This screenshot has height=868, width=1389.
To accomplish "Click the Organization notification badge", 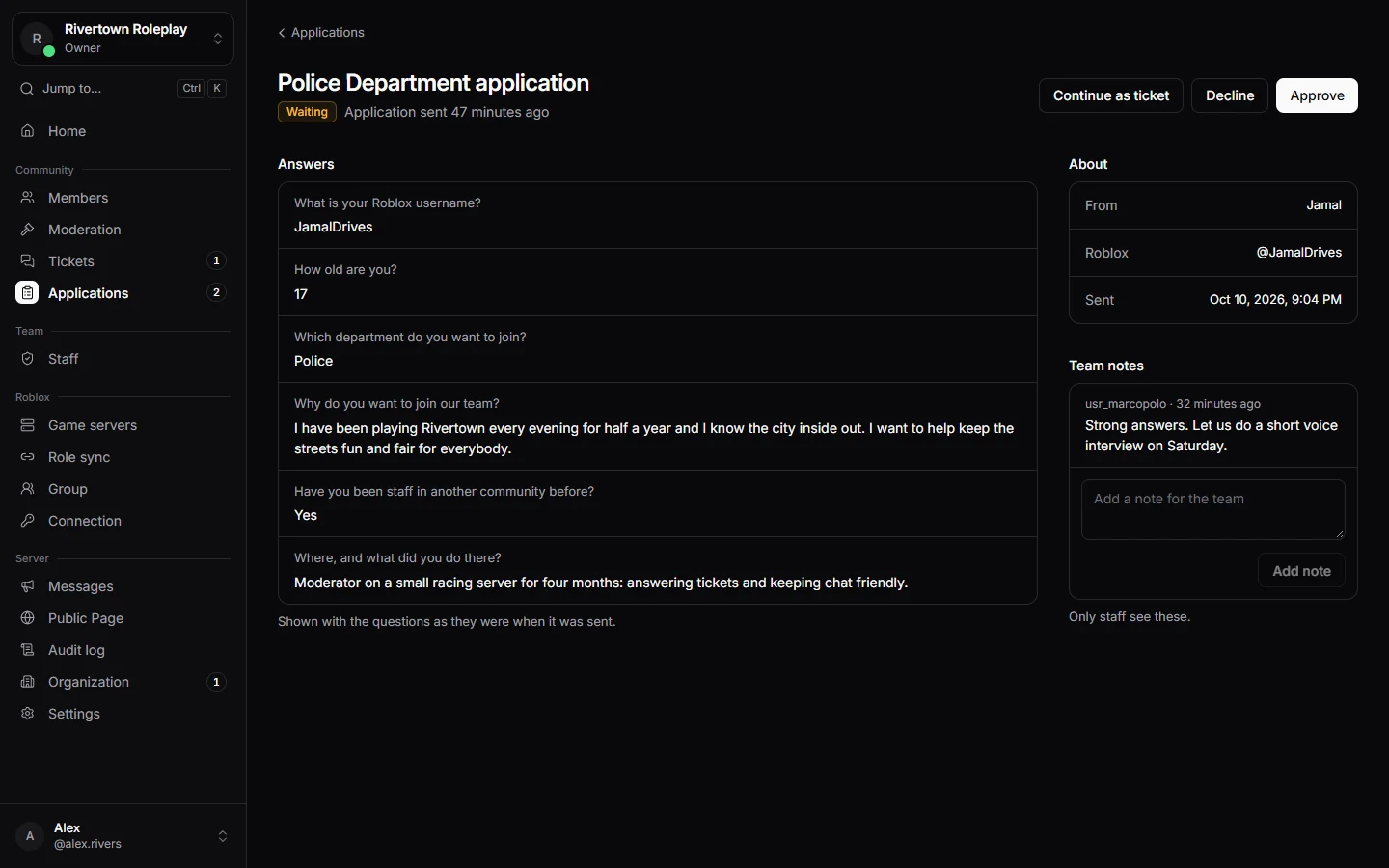I will [x=216, y=682].
